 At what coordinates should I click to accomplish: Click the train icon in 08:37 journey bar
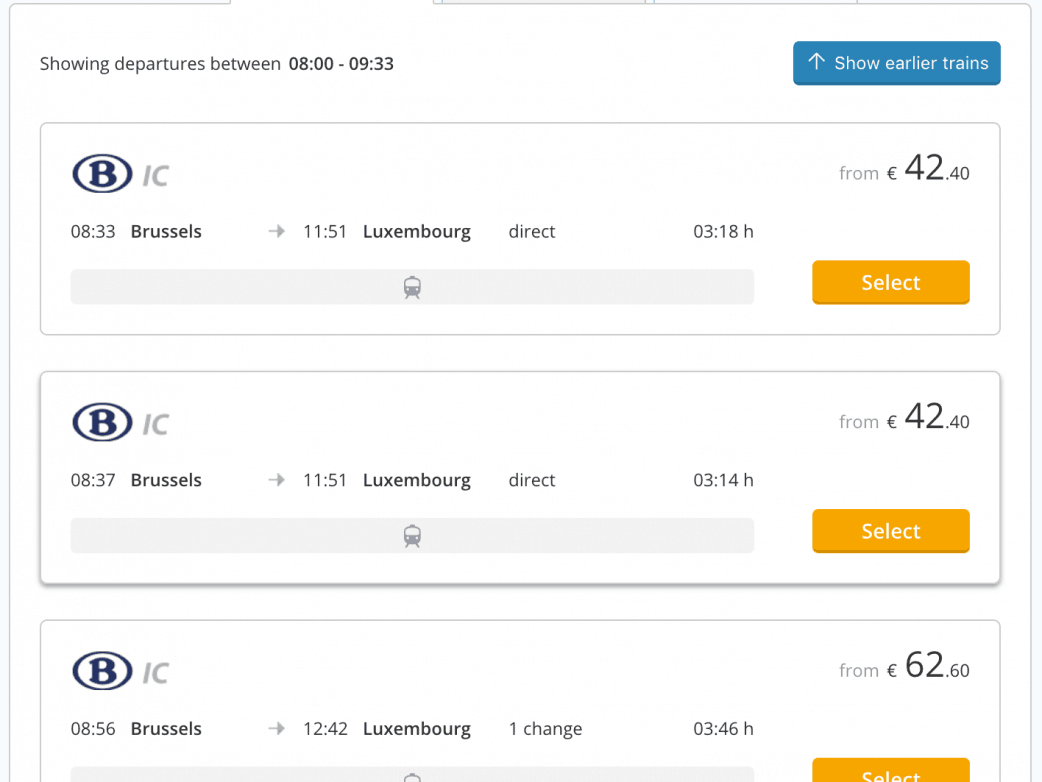point(412,536)
